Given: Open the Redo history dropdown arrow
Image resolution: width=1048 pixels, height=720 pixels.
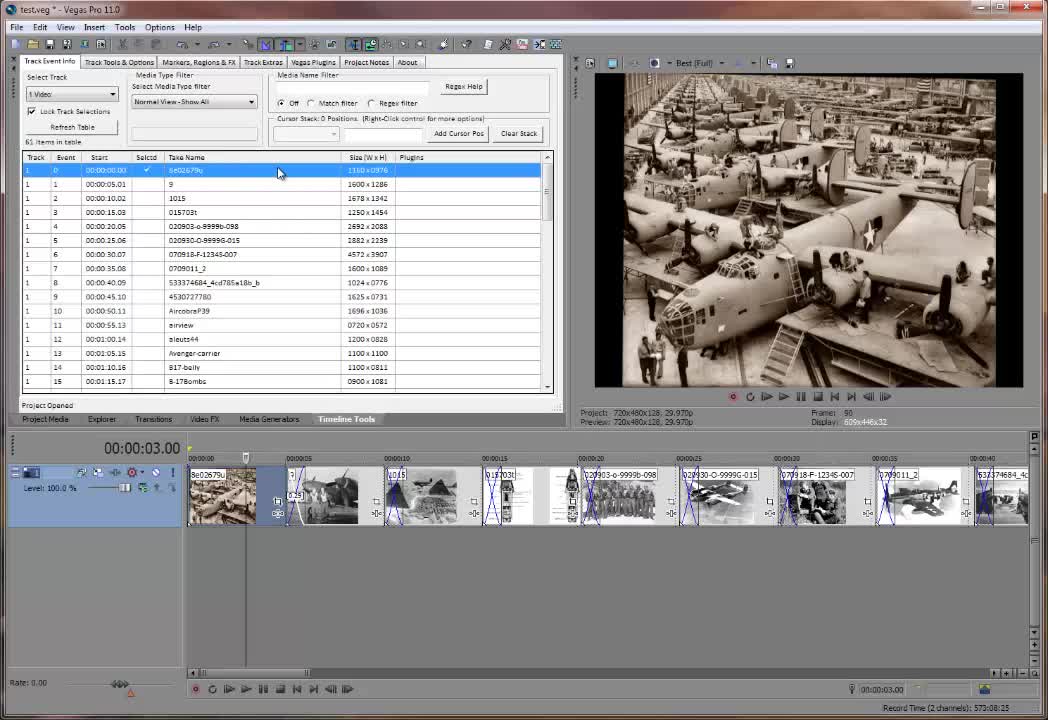Looking at the screenshot, I should [x=229, y=44].
